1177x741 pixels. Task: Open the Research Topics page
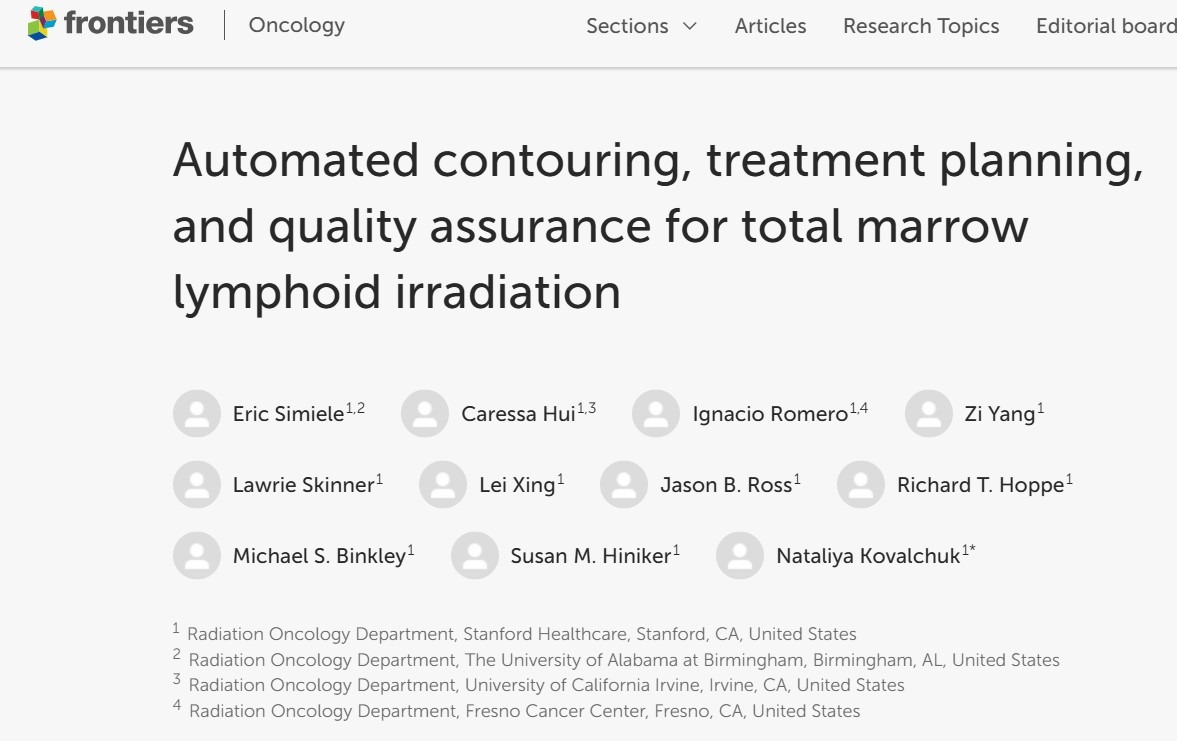coord(920,27)
